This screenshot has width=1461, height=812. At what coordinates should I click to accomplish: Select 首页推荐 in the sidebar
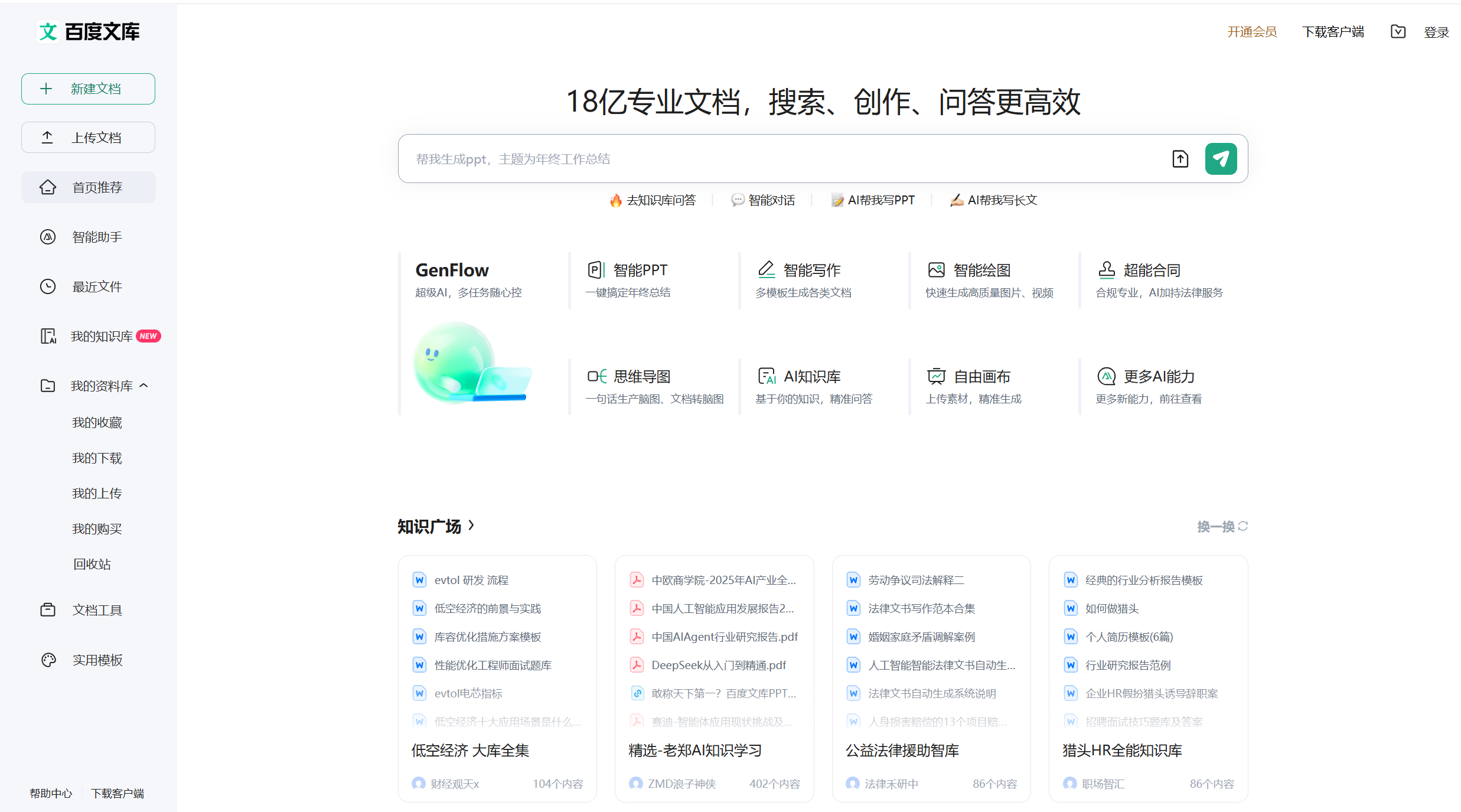89,187
